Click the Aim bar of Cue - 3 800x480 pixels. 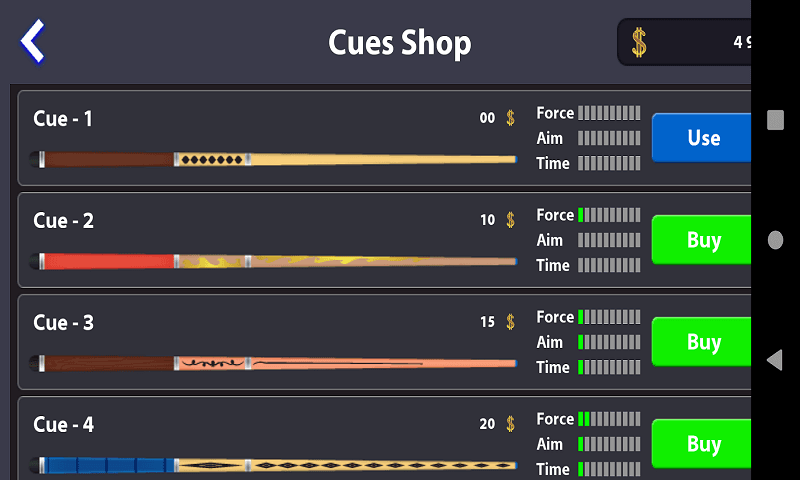(x=609, y=342)
